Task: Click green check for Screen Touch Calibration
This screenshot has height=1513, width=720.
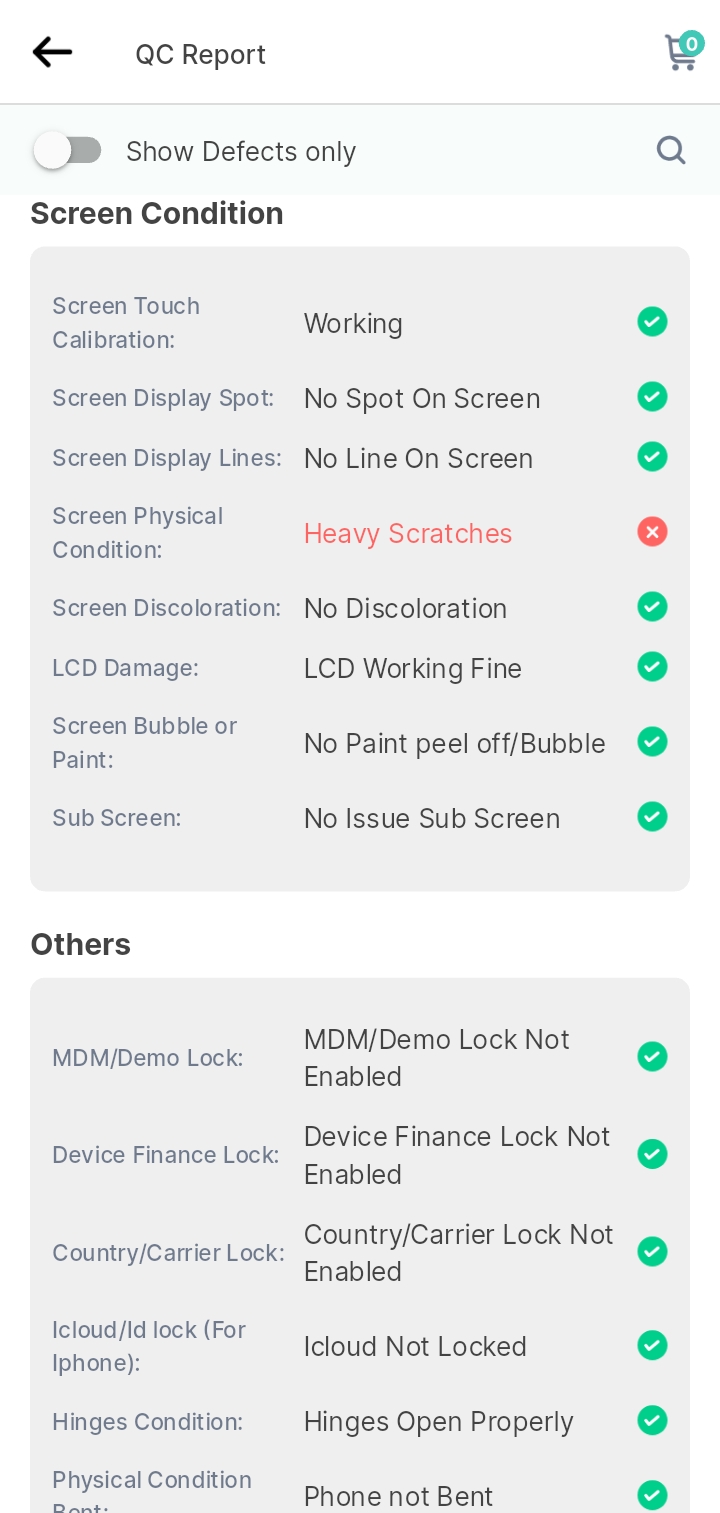Action: click(x=652, y=322)
